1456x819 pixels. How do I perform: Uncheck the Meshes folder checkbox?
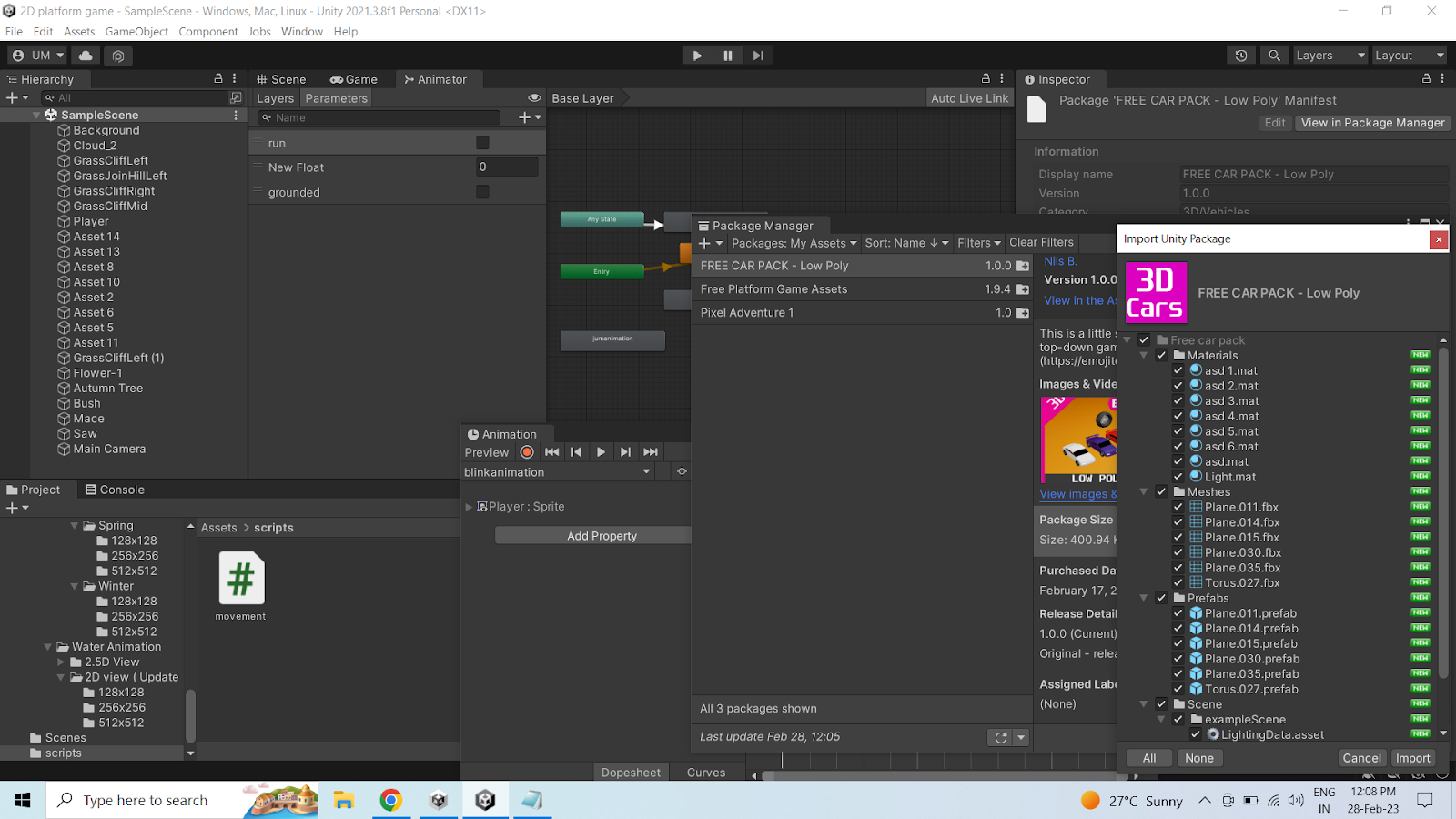1161,492
